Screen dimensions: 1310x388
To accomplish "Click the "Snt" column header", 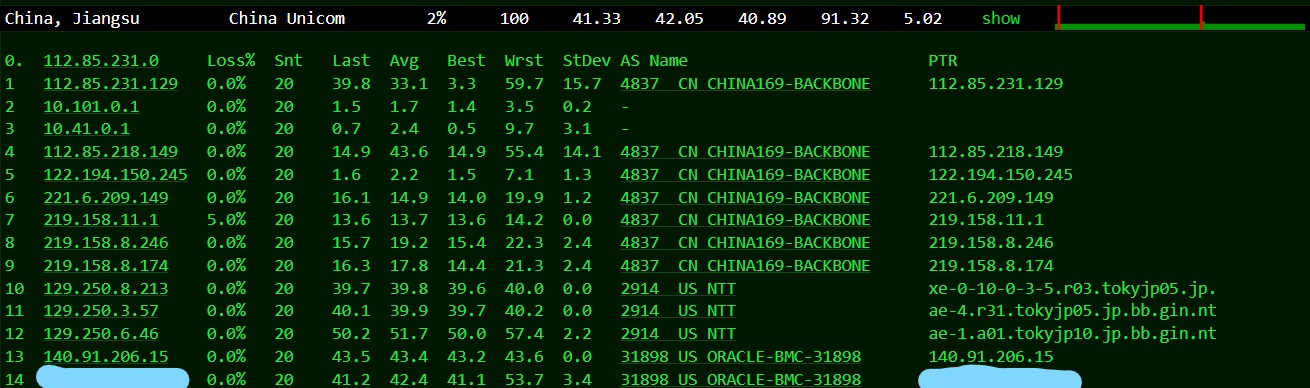I will 288,61.
